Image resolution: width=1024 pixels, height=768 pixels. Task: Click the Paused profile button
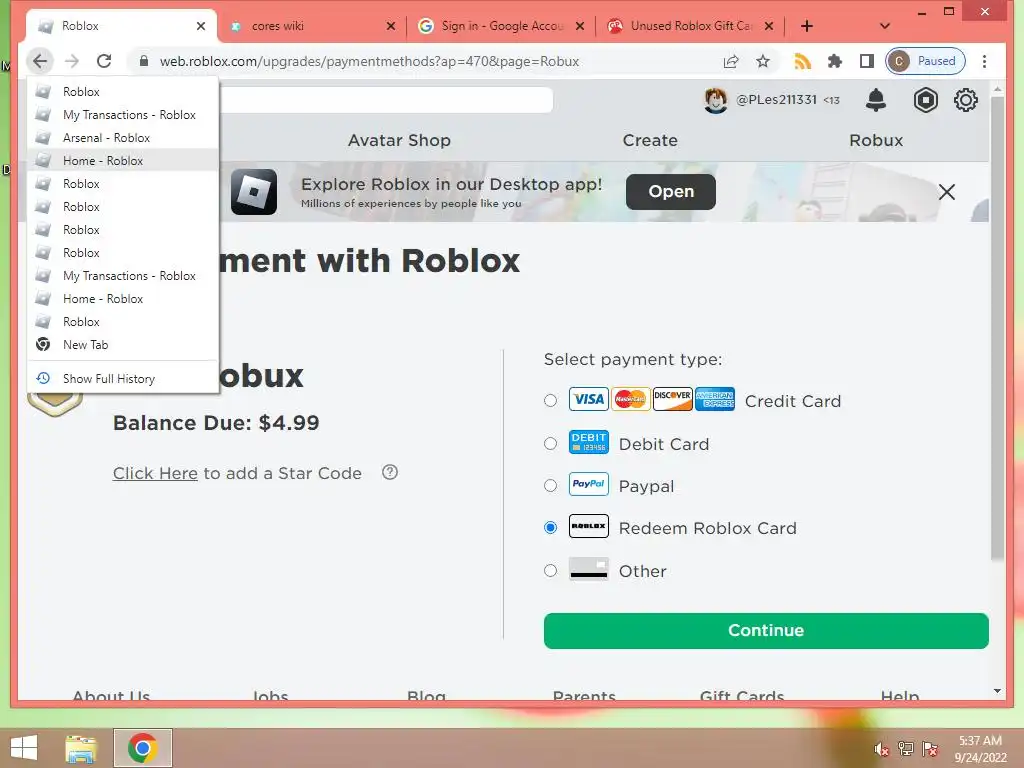[x=925, y=61]
